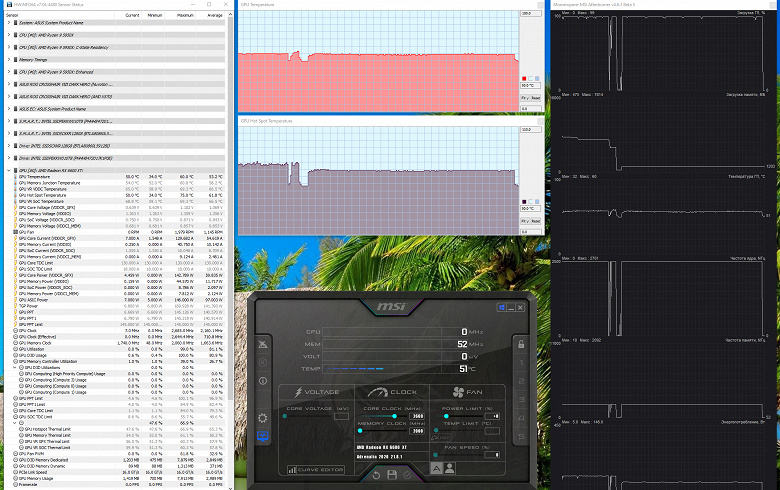Reset settings with the circular arrow icon
The image size is (780, 490).
377,475
